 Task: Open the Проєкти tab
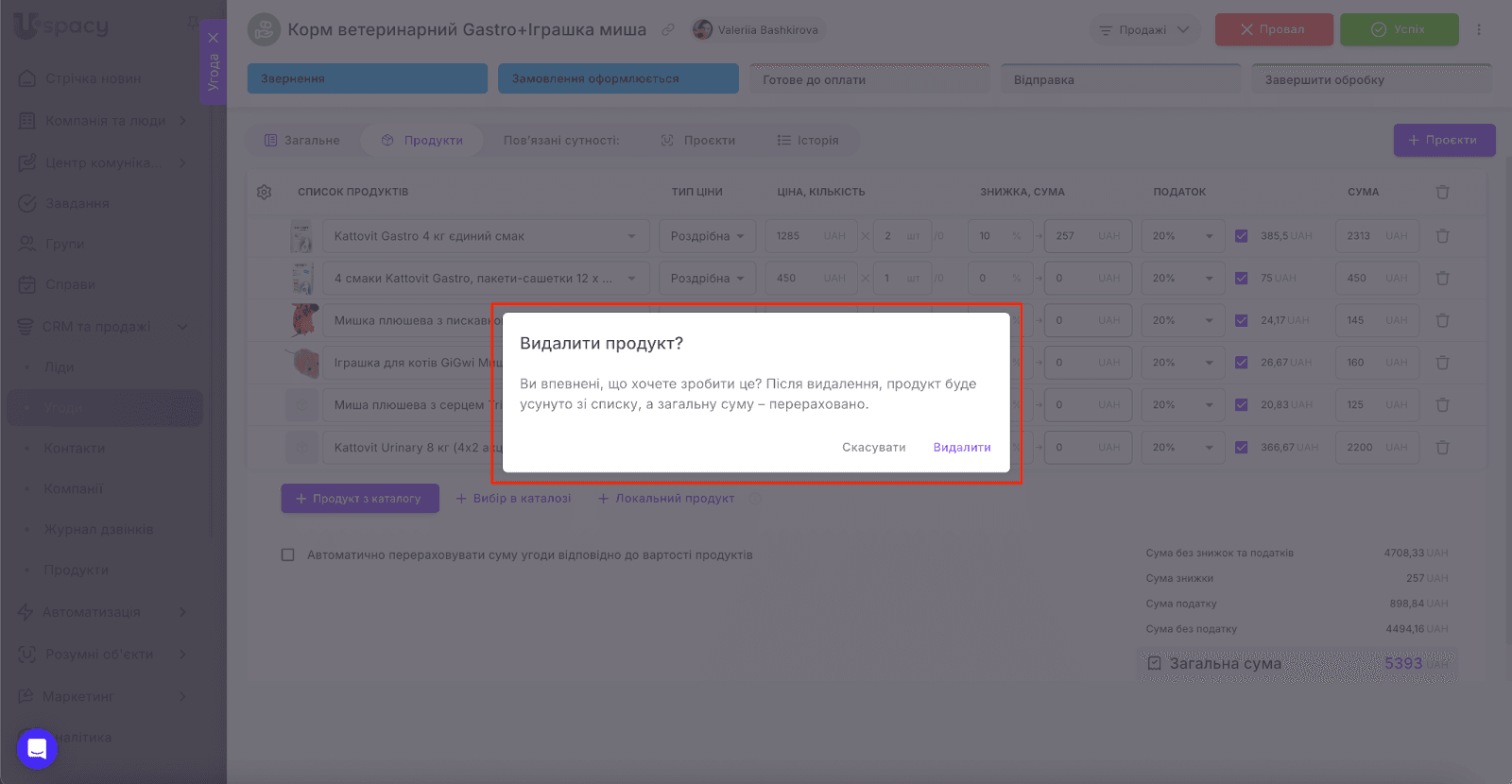(x=698, y=141)
